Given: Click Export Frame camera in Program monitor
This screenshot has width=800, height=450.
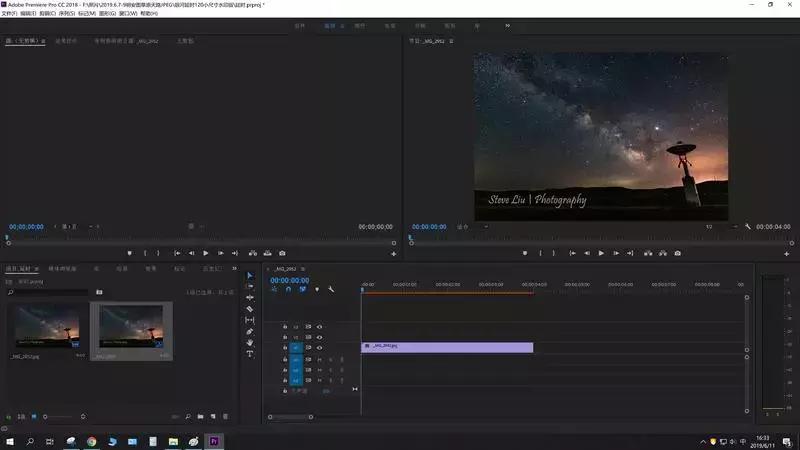Looking at the screenshot, I should [678, 253].
